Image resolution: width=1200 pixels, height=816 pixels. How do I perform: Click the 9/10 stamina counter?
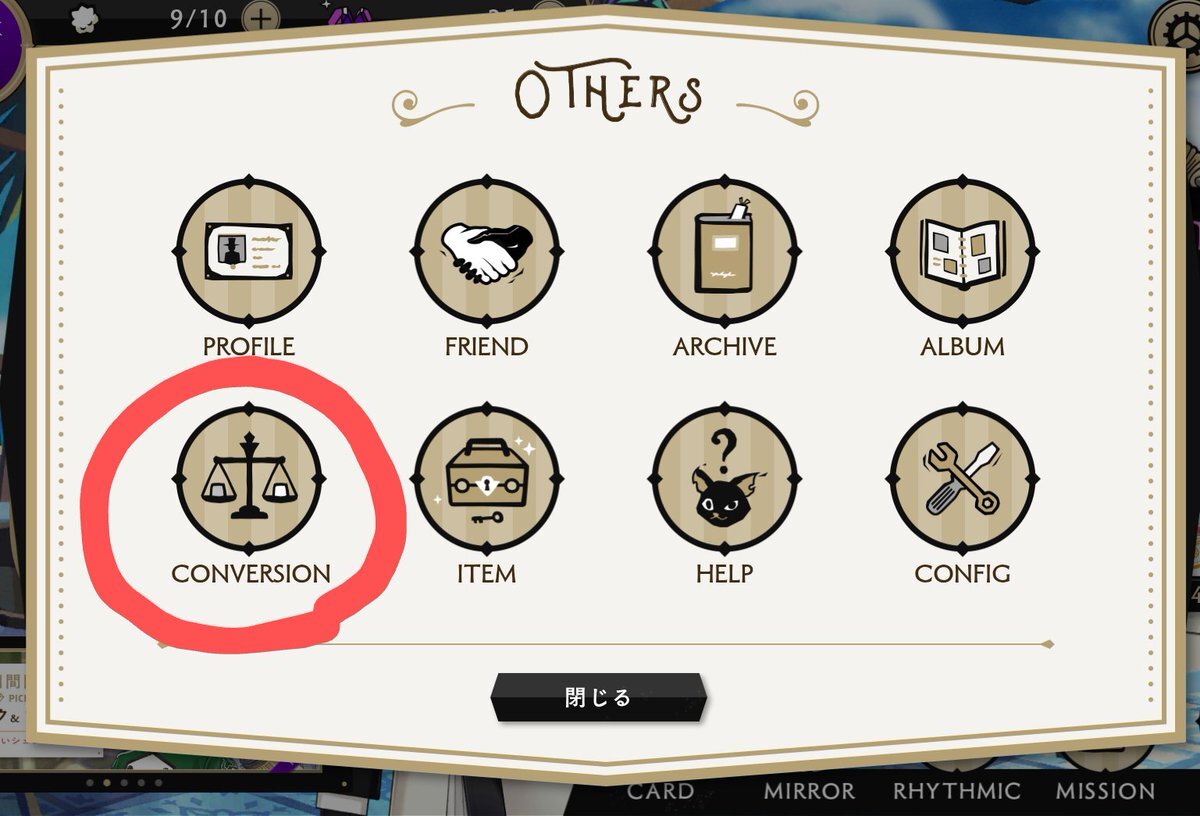coord(199,17)
